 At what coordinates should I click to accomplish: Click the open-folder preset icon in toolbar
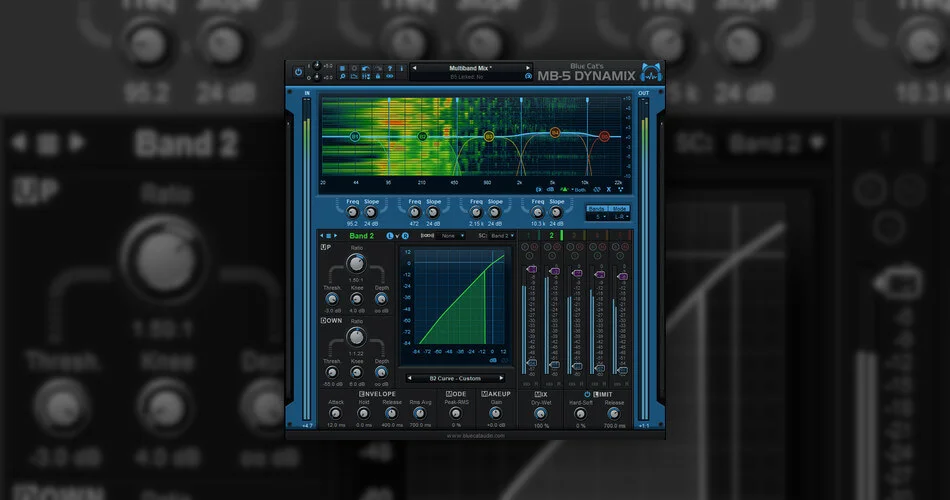[x=354, y=76]
